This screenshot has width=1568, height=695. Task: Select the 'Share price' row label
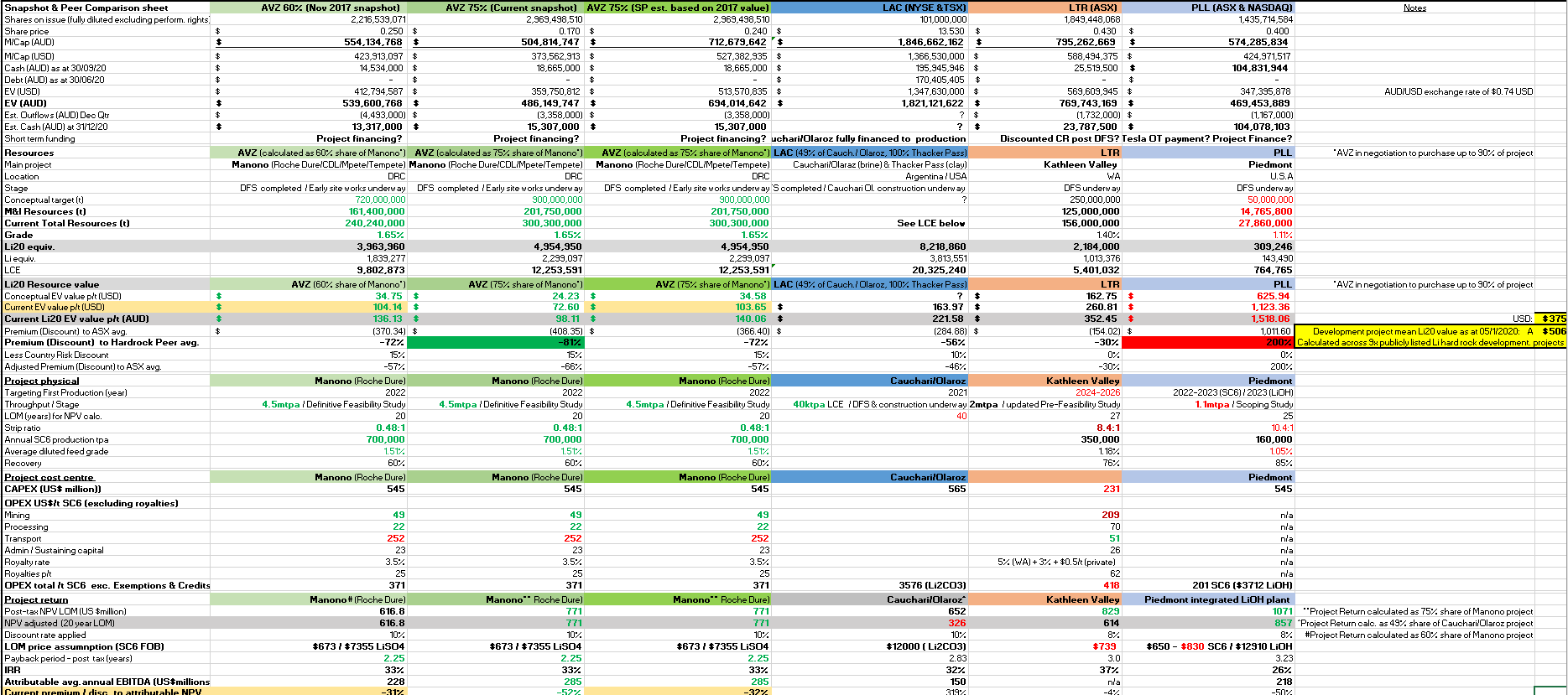pyautogui.click(x=27, y=31)
